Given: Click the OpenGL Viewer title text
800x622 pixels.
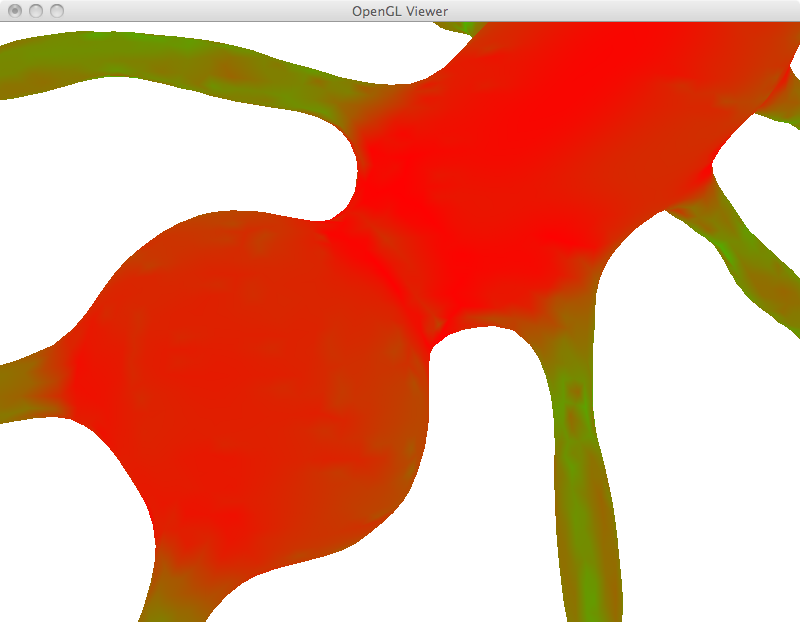Looking at the screenshot, I should 400,11.
